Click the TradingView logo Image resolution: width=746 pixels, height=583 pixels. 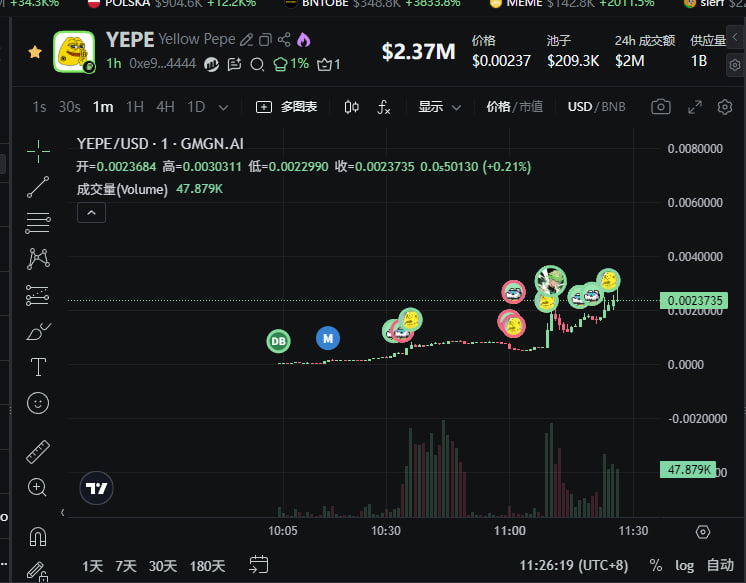coord(97,488)
